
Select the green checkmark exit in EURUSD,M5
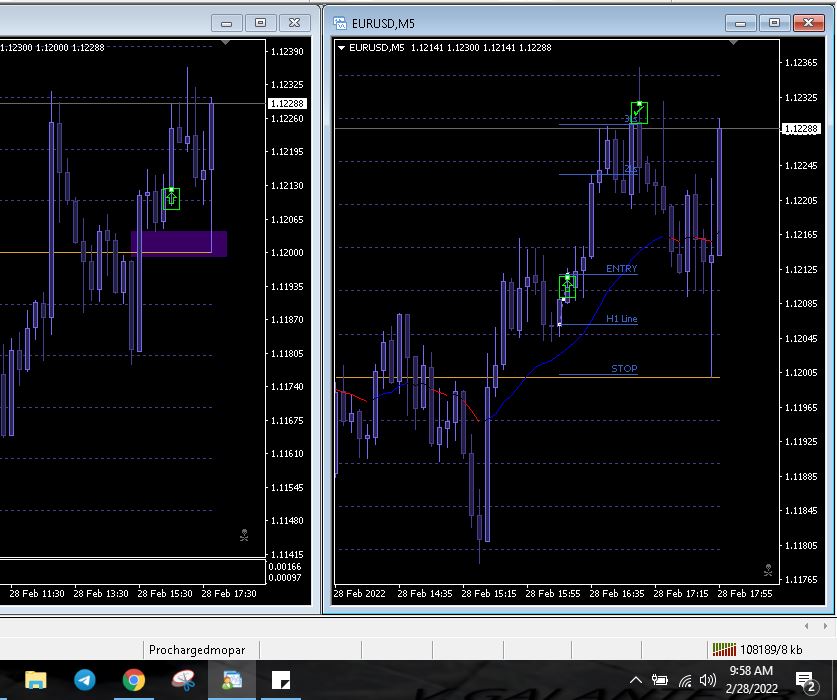click(639, 113)
